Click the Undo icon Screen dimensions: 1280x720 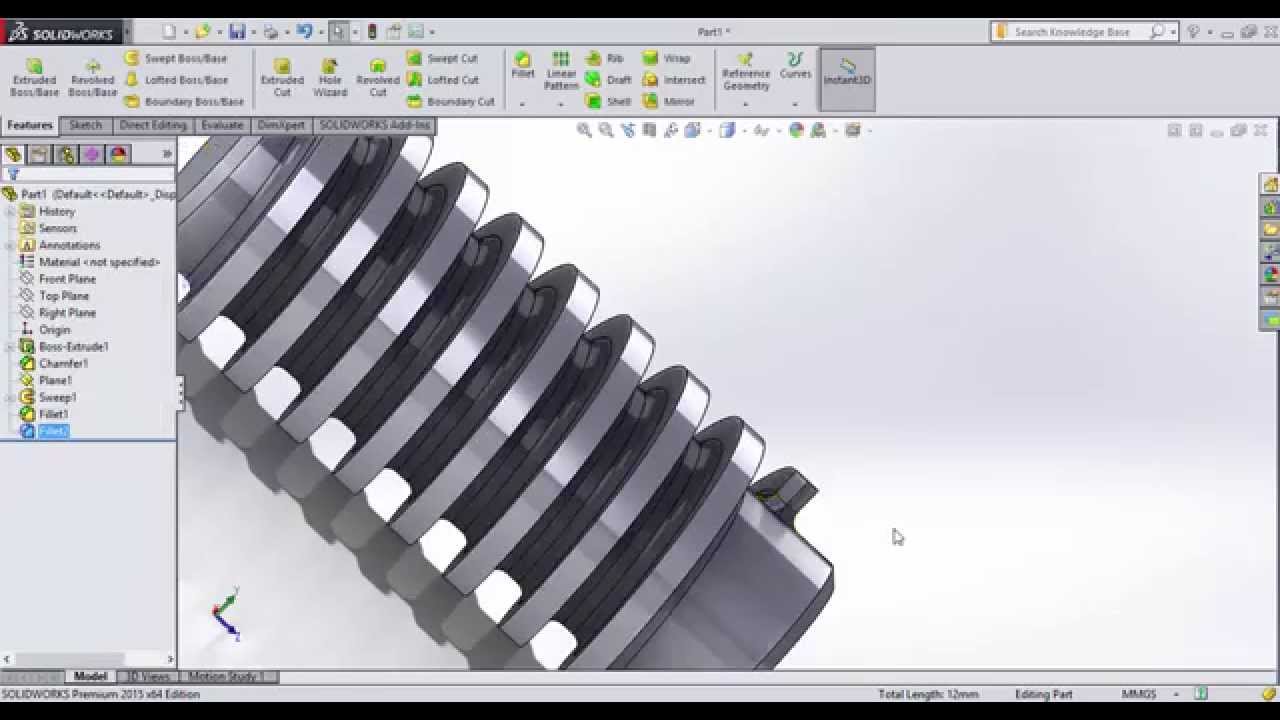(304, 32)
